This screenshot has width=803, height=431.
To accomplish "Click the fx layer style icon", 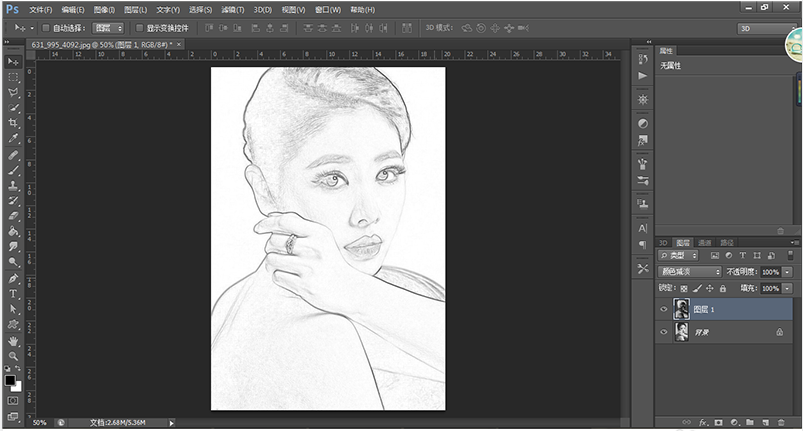I will (x=704, y=423).
